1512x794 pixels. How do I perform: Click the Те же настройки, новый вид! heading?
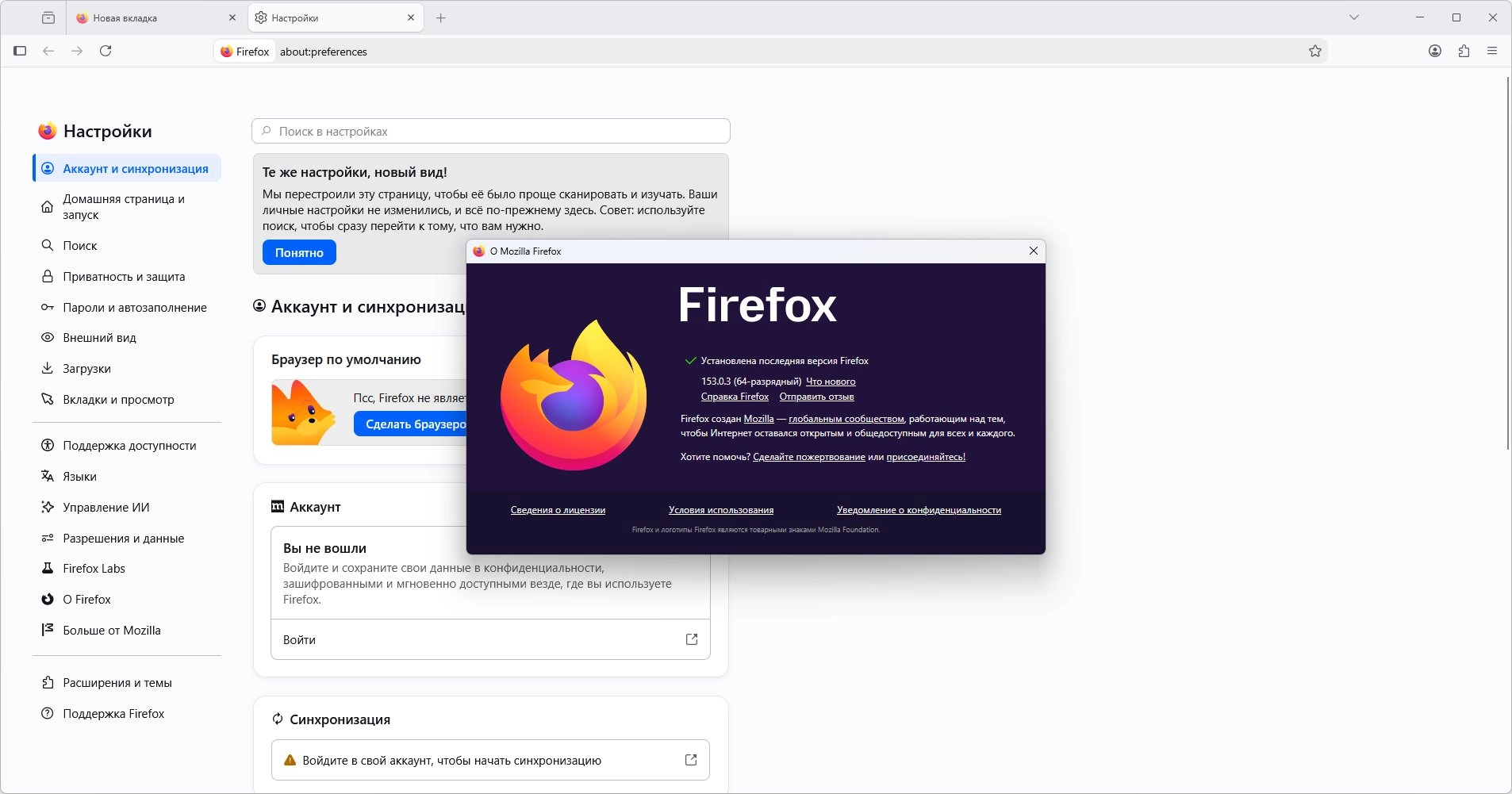pos(355,172)
